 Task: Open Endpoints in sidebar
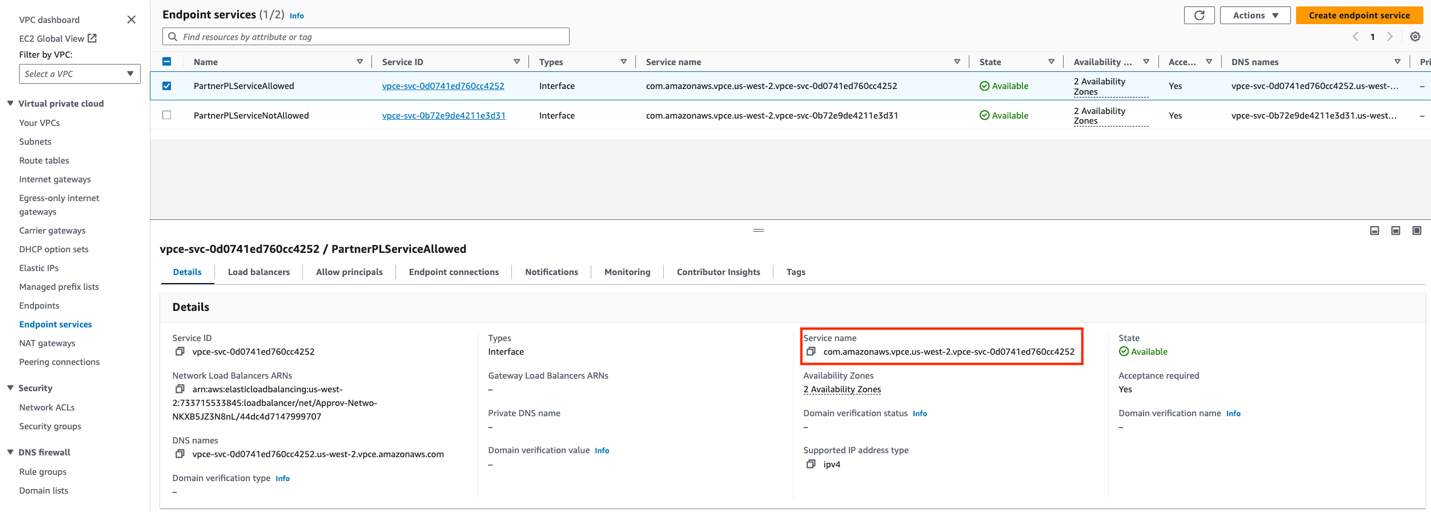39,306
